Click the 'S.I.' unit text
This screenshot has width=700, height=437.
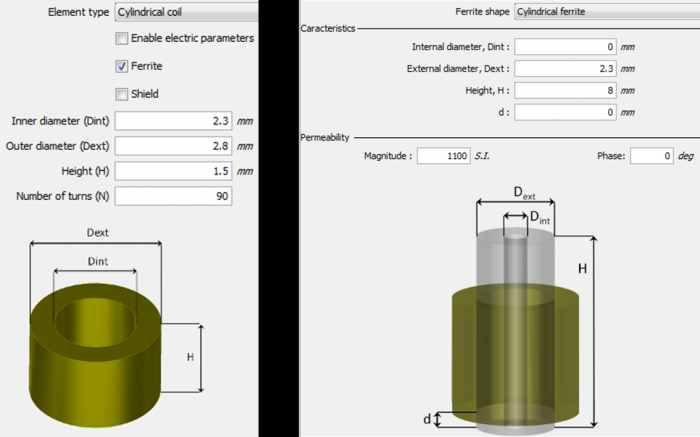pyautogui.click(x=482, y=156)
